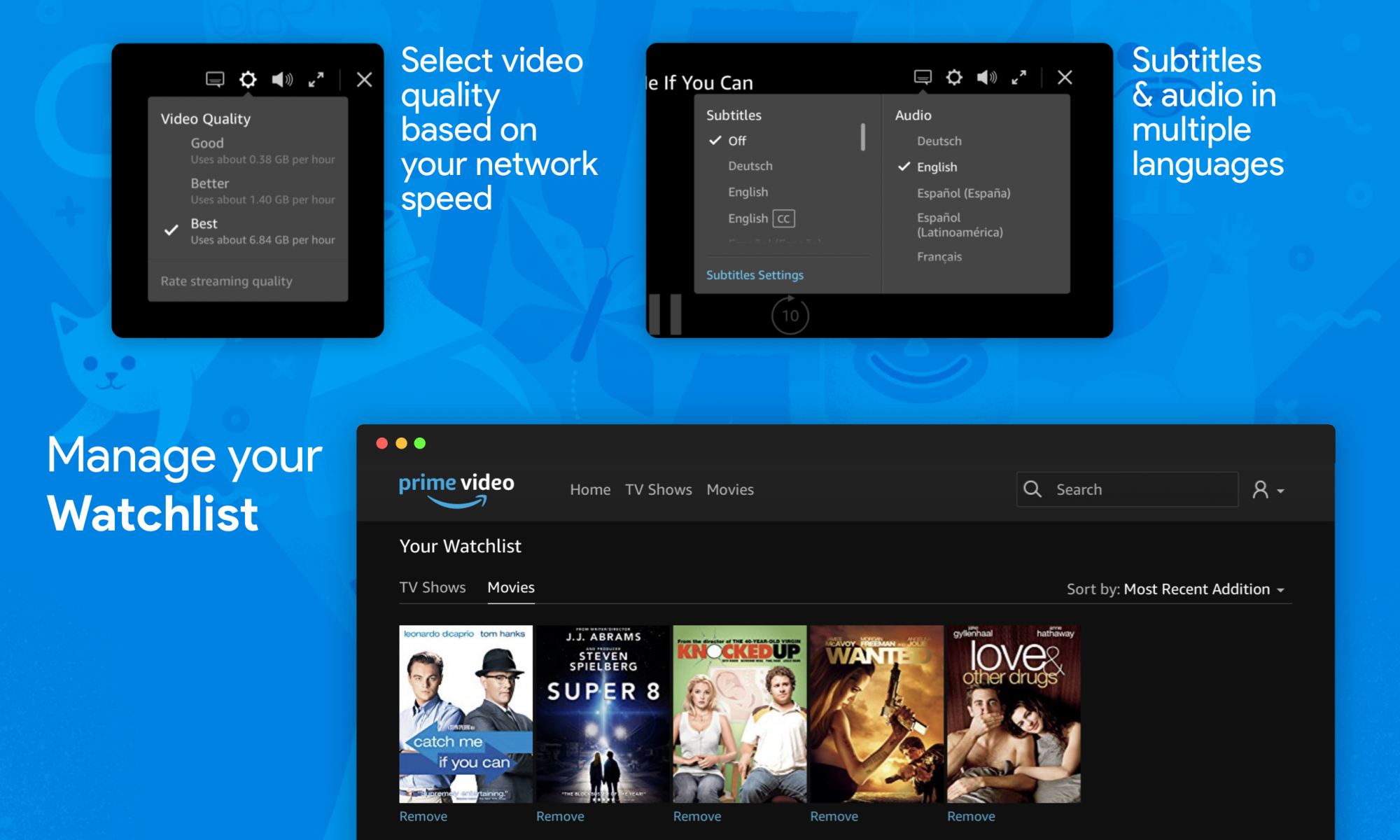Remove Wanted from watchlist
Viewport: 1400px width, 840px height.
click(x=834, y=816)
